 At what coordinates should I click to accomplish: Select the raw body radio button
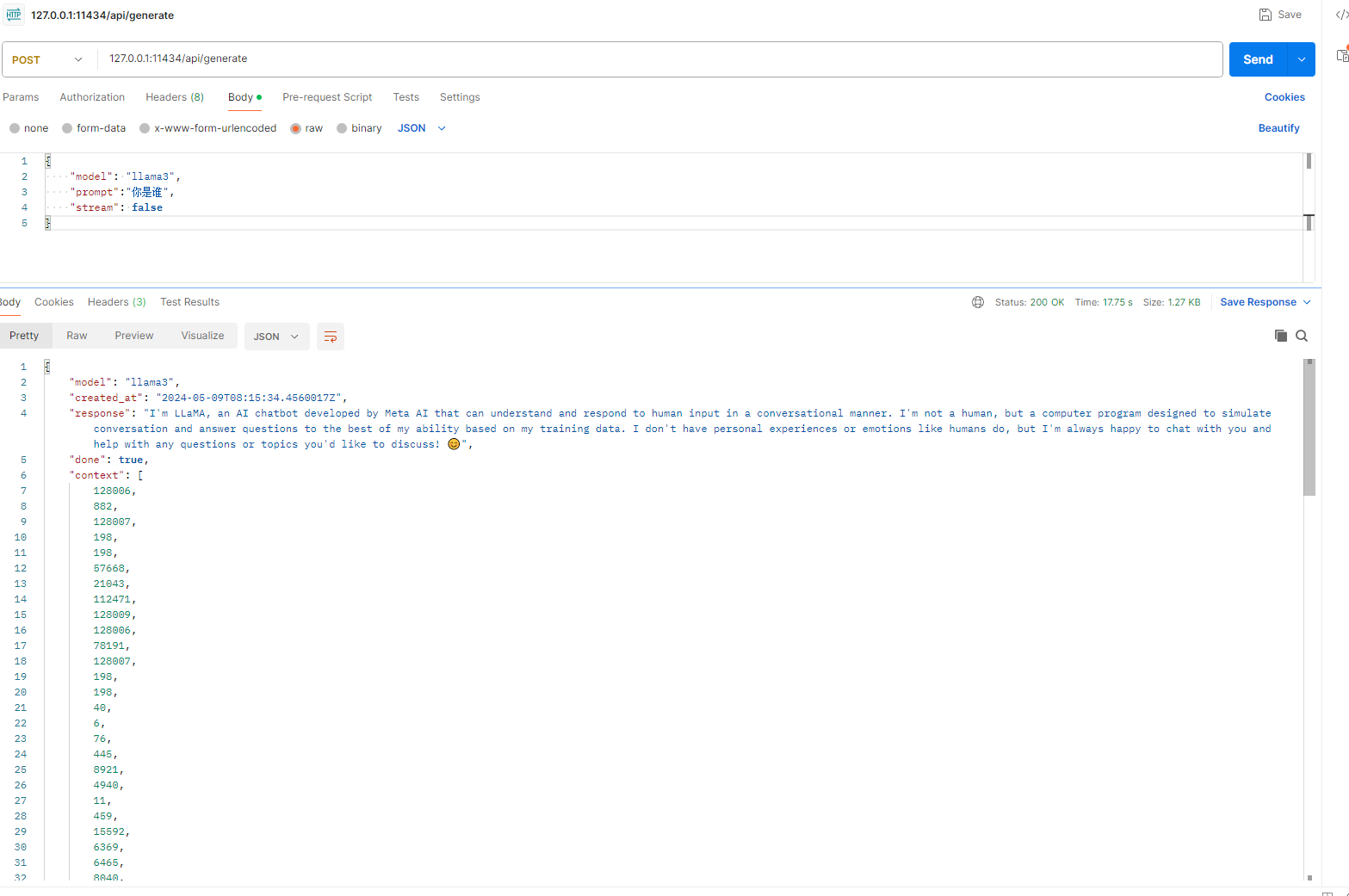click(295, 128)
